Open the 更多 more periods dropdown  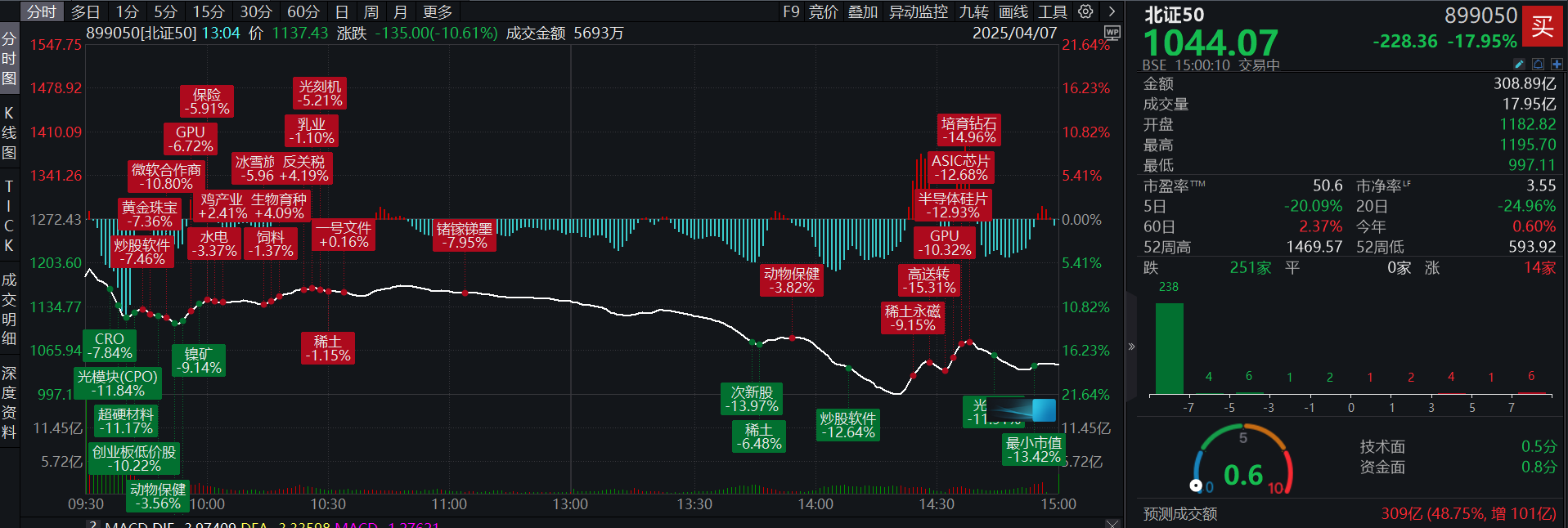point(438,11)
